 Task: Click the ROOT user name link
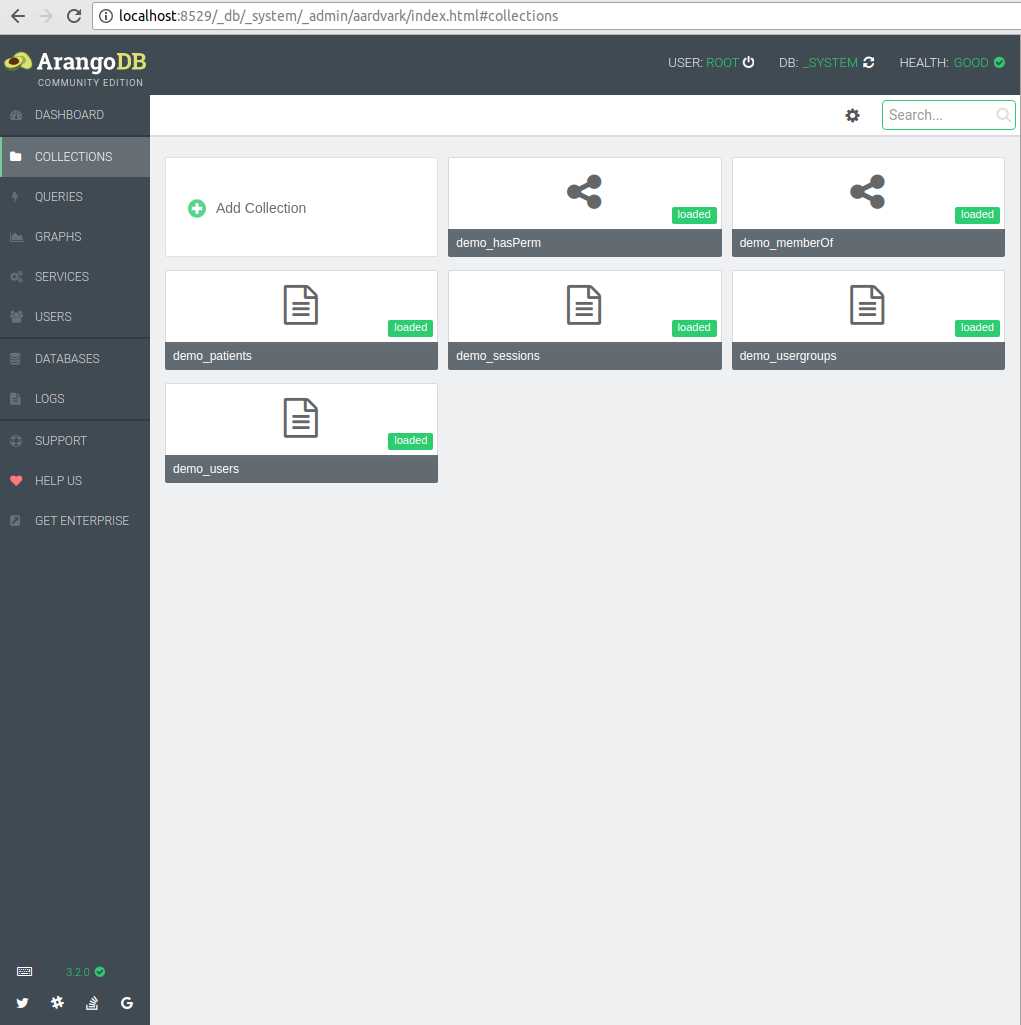point(722,63)
